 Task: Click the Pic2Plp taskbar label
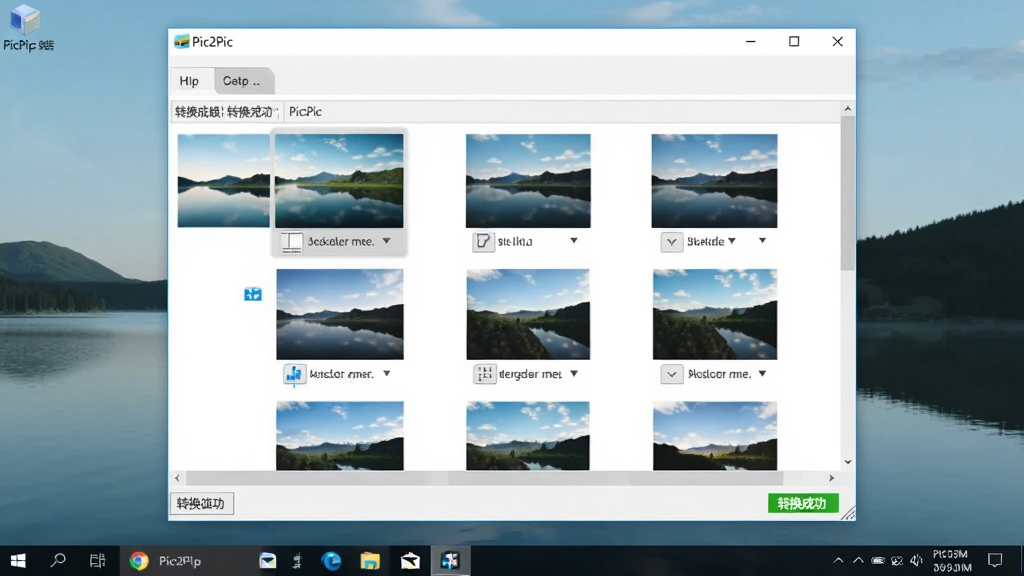(x=180, y=561)
